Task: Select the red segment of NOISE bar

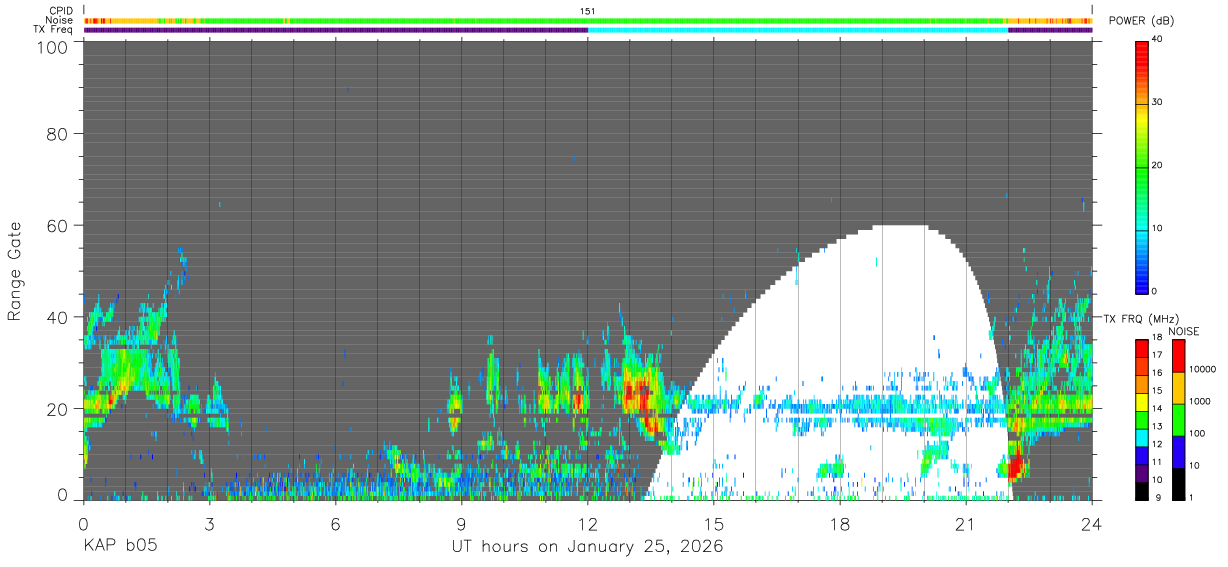Action: [1178, 356]
